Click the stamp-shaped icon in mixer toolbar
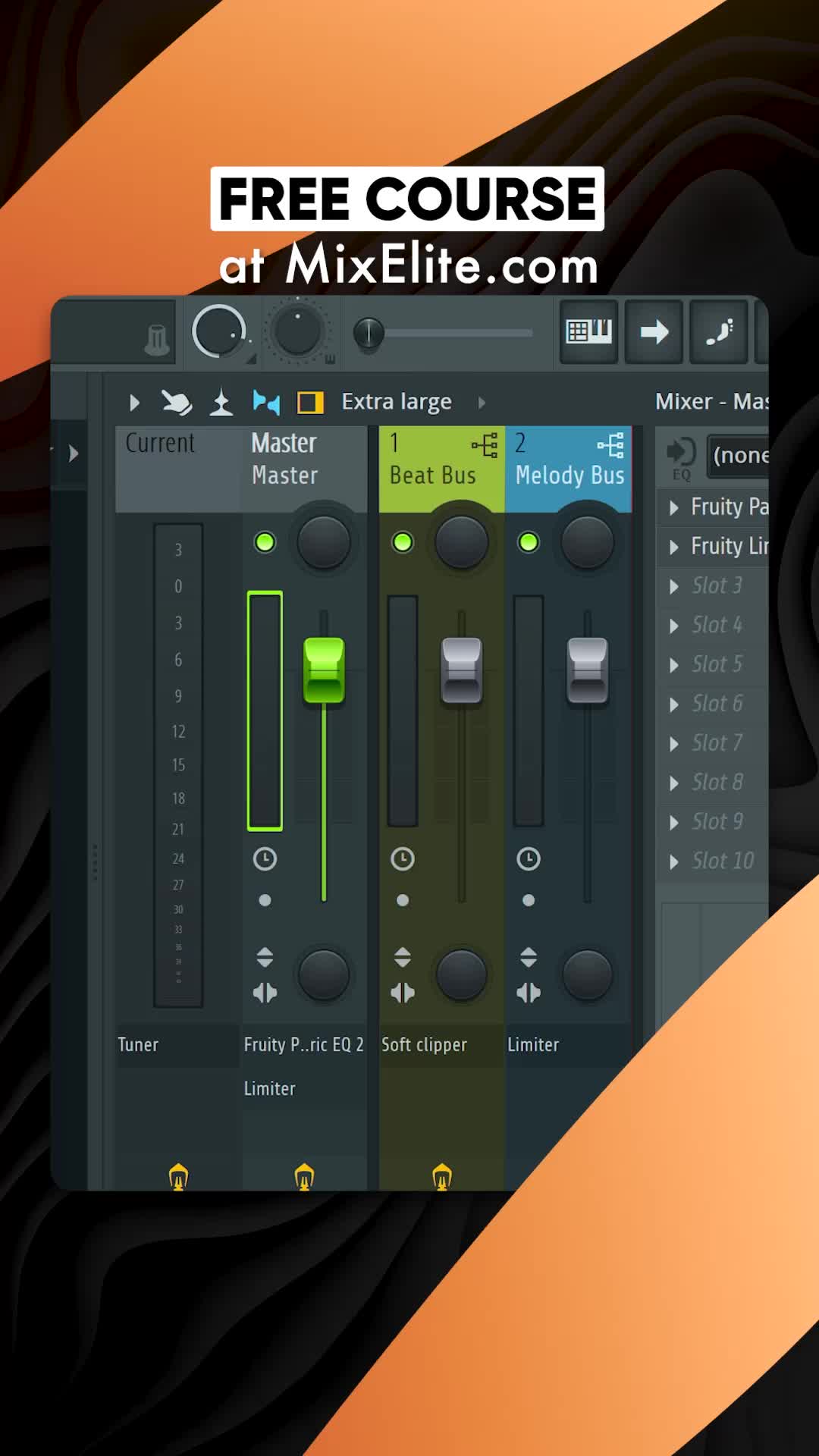819x1456 pixels. coord(221,402)
